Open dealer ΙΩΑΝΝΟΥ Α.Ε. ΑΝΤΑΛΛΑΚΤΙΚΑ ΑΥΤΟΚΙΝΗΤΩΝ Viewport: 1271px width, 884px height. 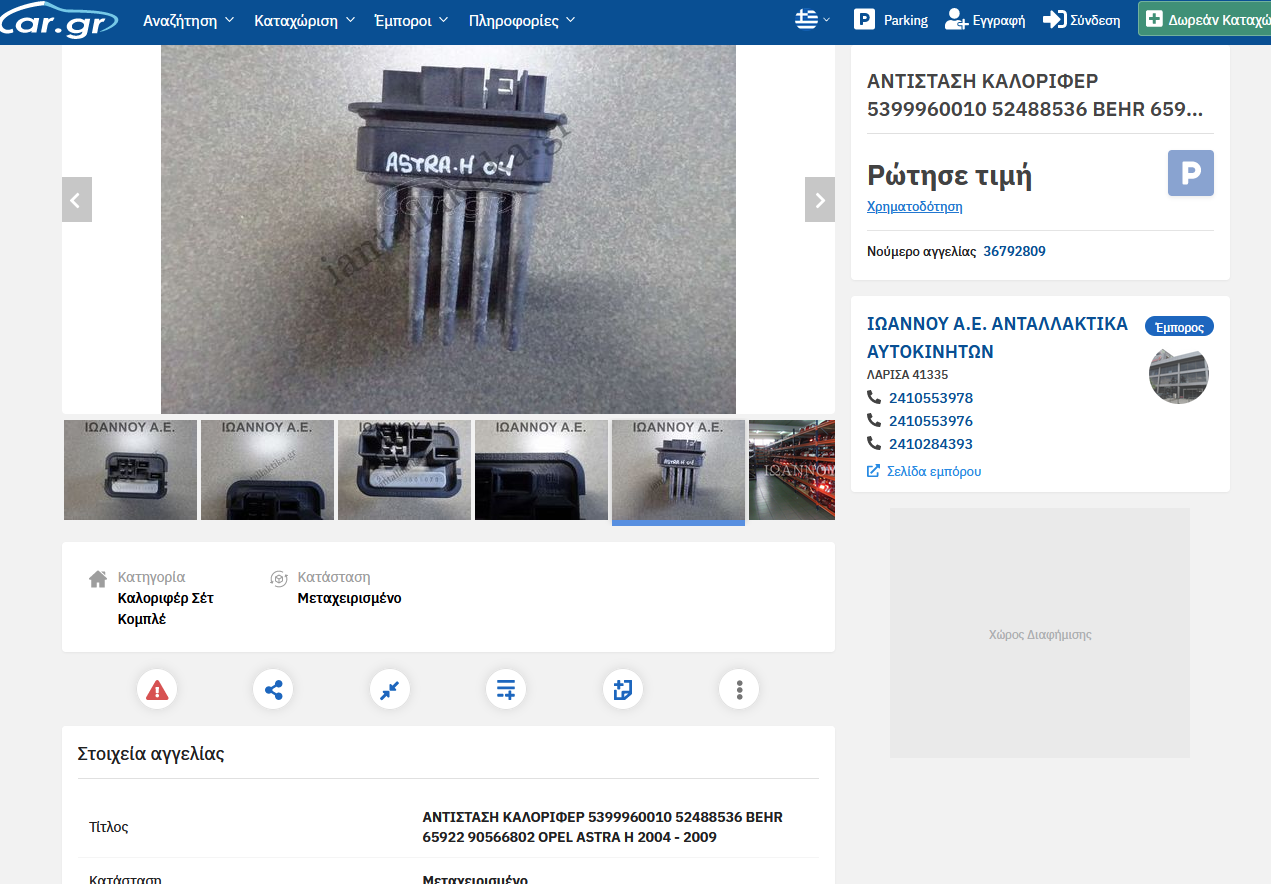pos(997,338)
